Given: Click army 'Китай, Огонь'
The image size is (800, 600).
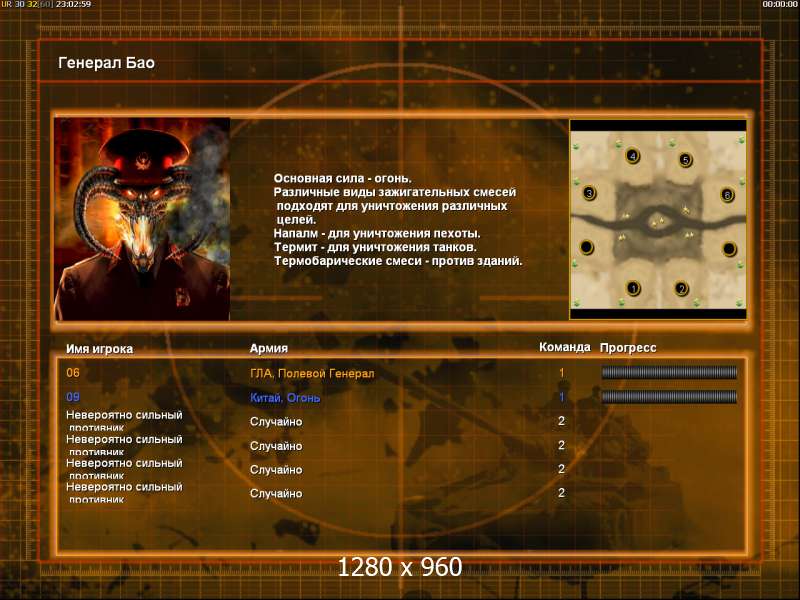Looking at the screenshot, I should [285, 397].
